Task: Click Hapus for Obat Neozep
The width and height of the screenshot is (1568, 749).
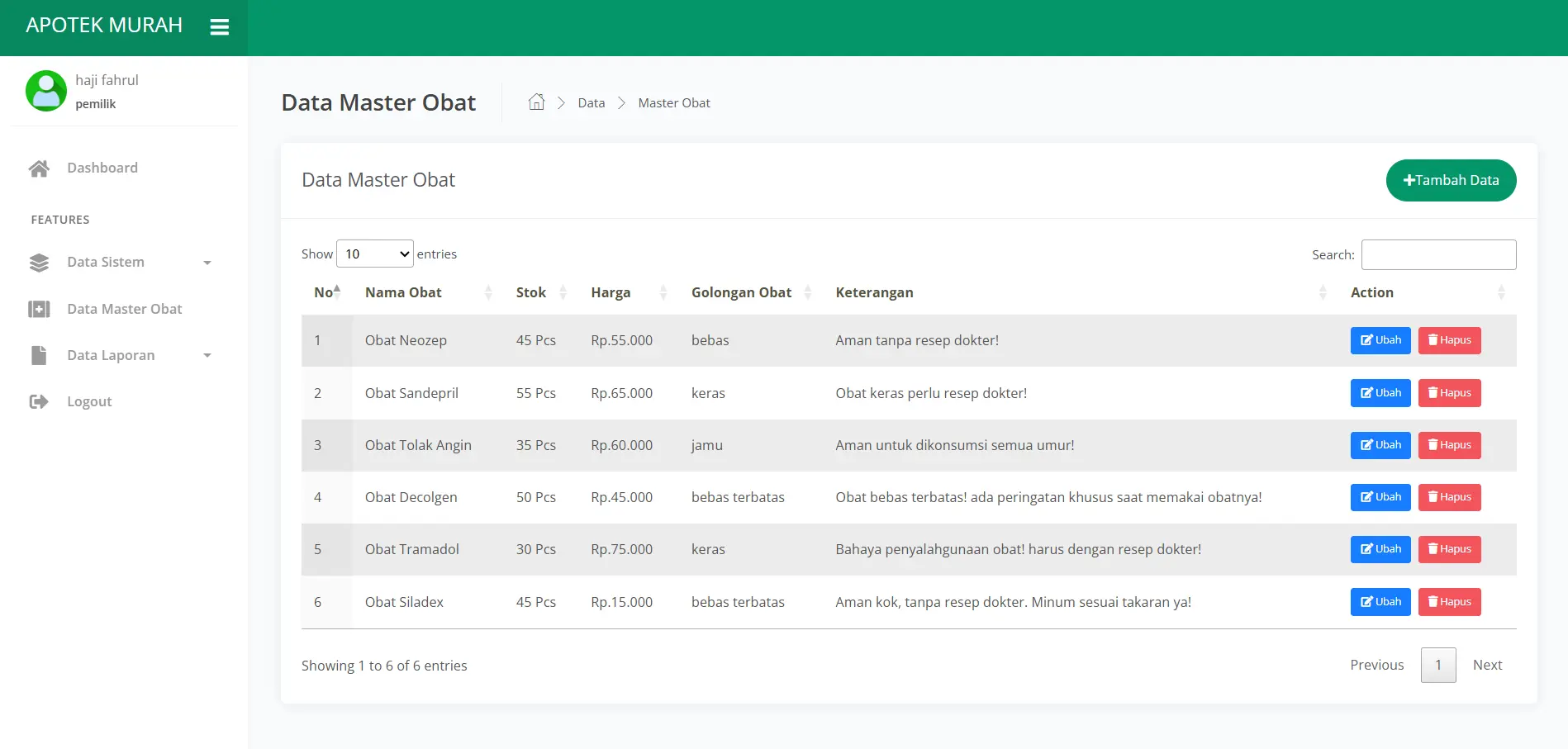Action: pyautogui.click(x=1449, y=340)
